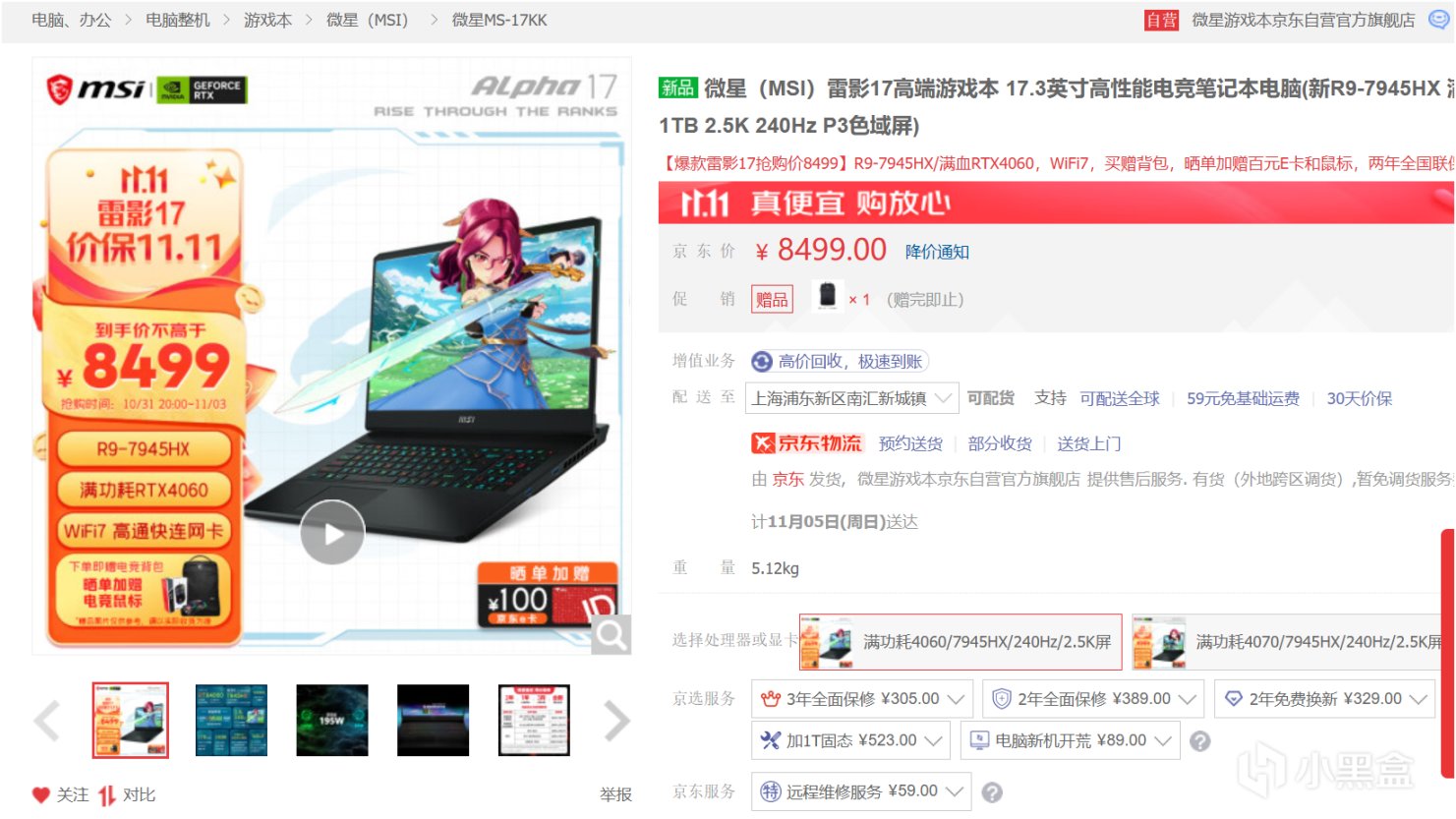
Task: Click the 赠品 promotion tag
Action: (x=772, y=299)
